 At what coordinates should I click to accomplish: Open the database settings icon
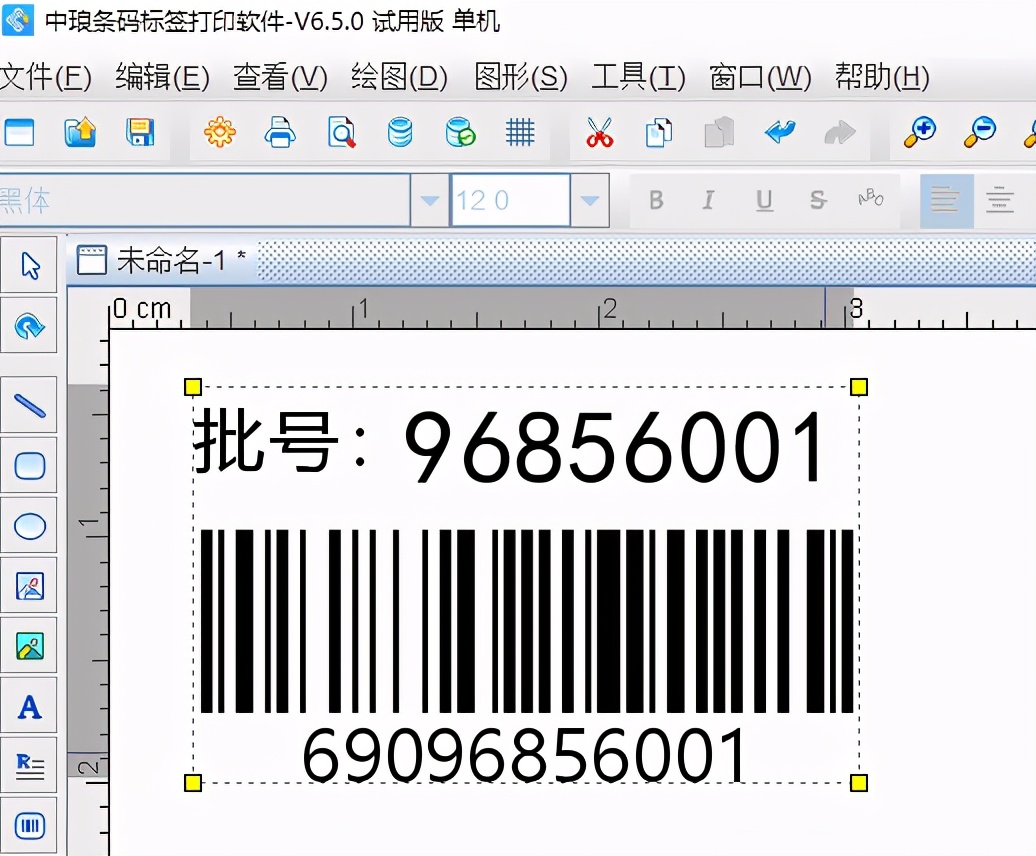click(x=400, y=132)
